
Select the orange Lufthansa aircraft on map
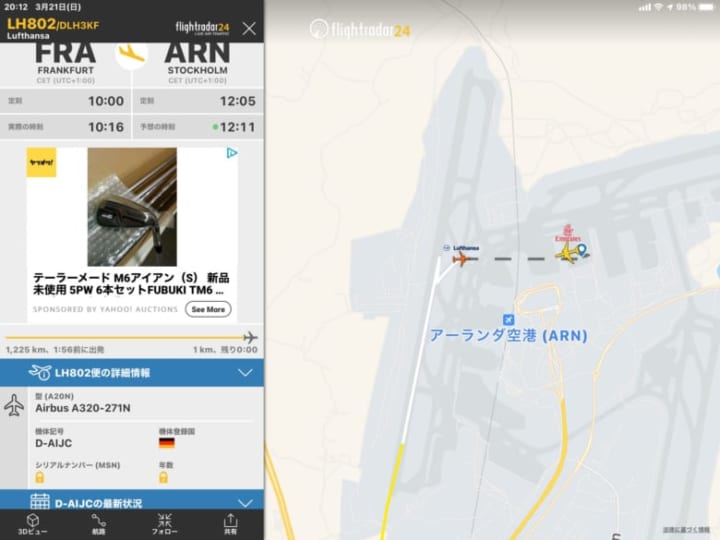[x=461, y=259]
